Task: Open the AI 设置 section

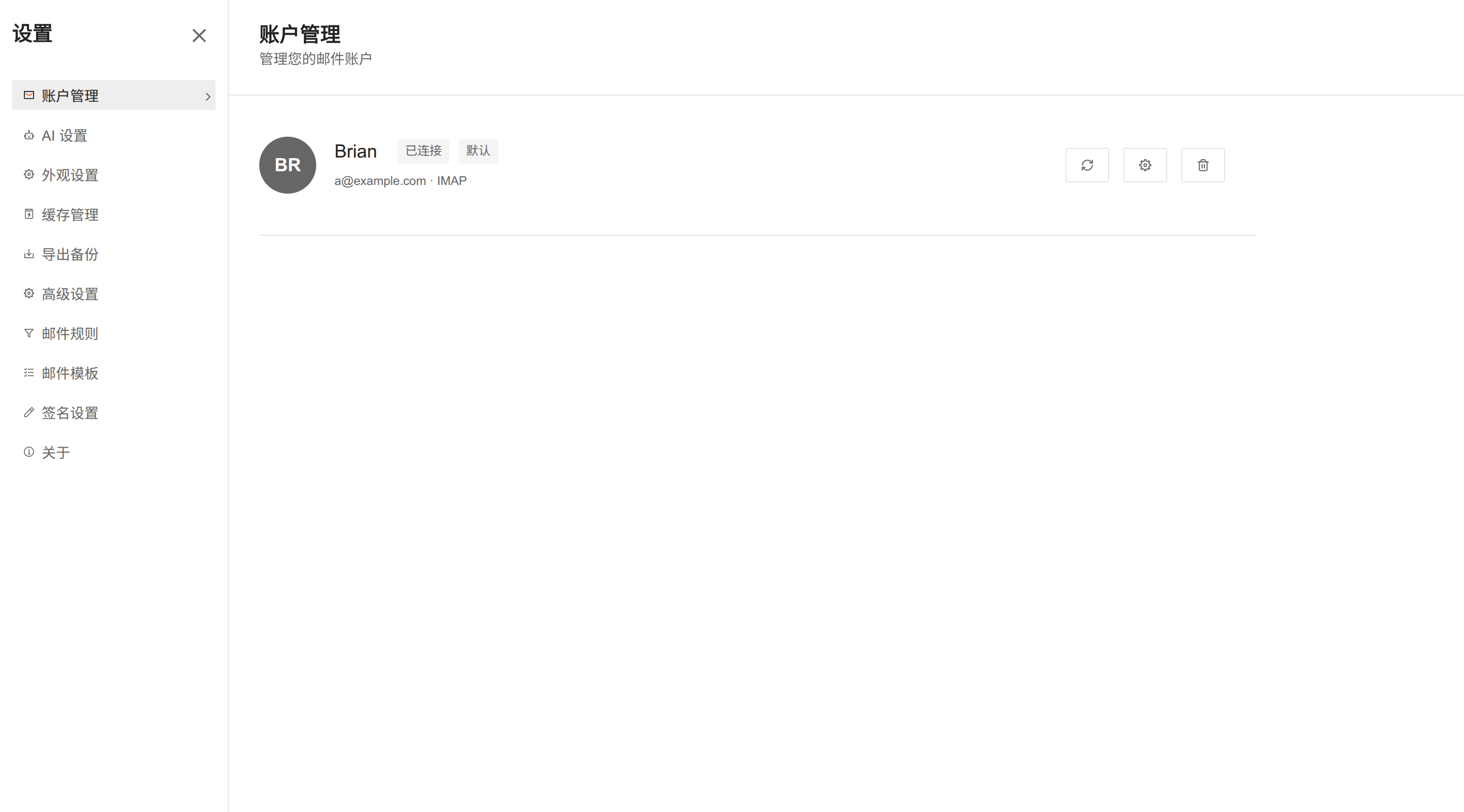Action: [x=114, y=135]
